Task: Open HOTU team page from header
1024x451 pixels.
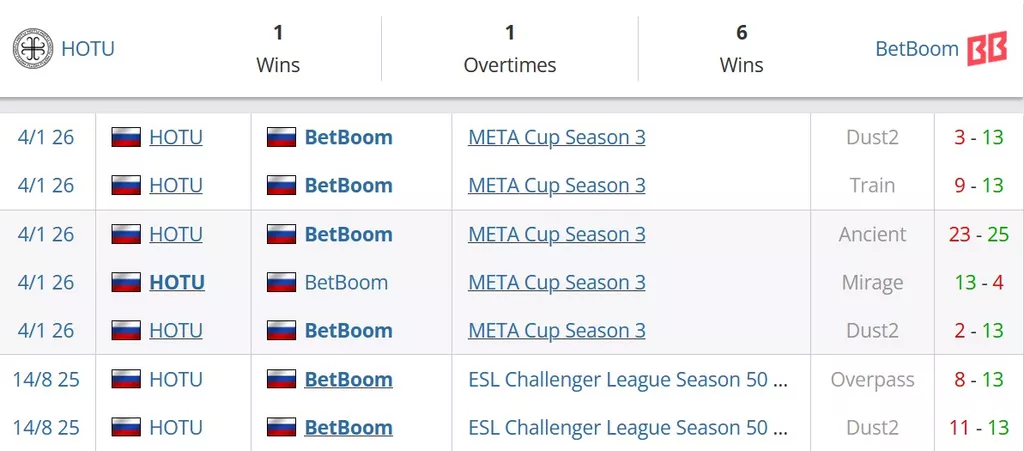Action: click(88, 48)
